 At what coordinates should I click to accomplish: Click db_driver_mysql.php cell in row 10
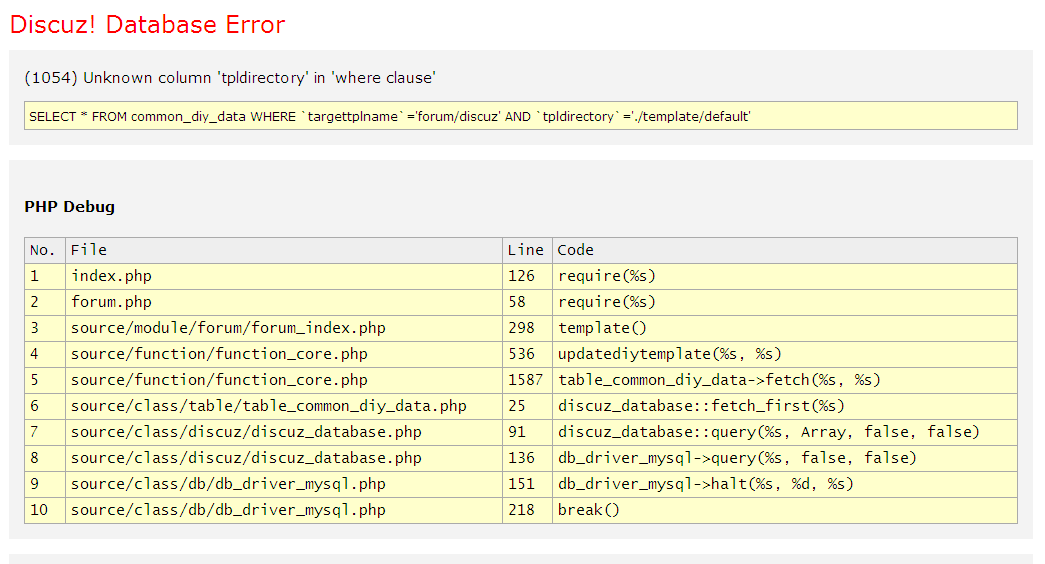[x=284, y=510]
